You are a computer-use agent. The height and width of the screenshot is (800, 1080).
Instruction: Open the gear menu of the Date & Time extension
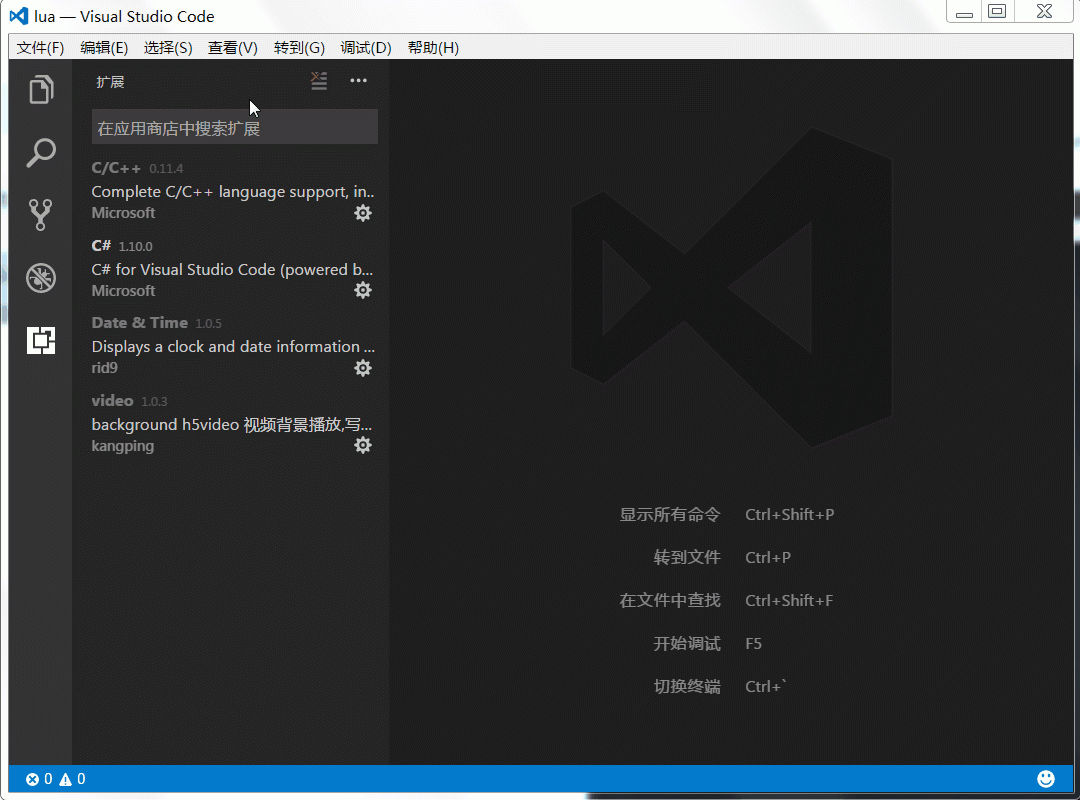click(363, 367)
